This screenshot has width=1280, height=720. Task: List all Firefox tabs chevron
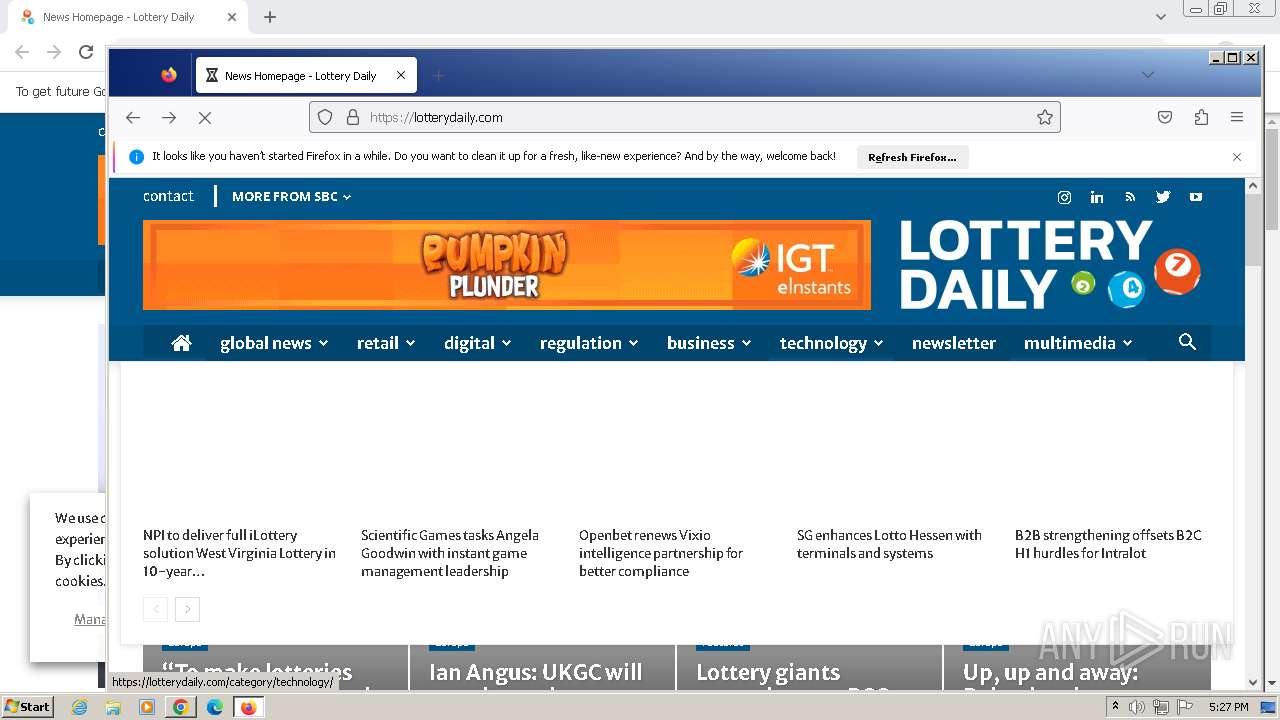(1148, 75)
